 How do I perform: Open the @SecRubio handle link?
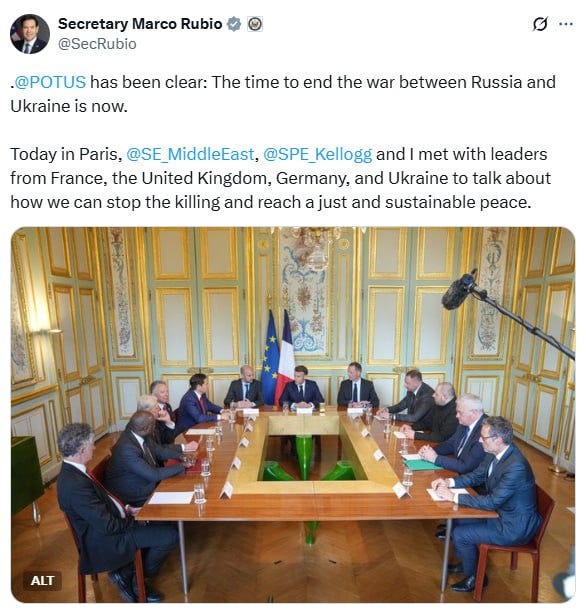pyautogui.click(x=97, y=44)
